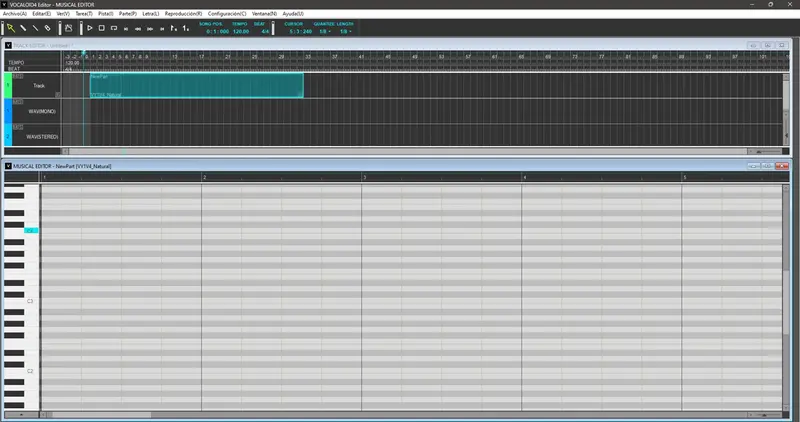Open the LENGTH dropdown
Screen dimensions: 800x422
344,31
